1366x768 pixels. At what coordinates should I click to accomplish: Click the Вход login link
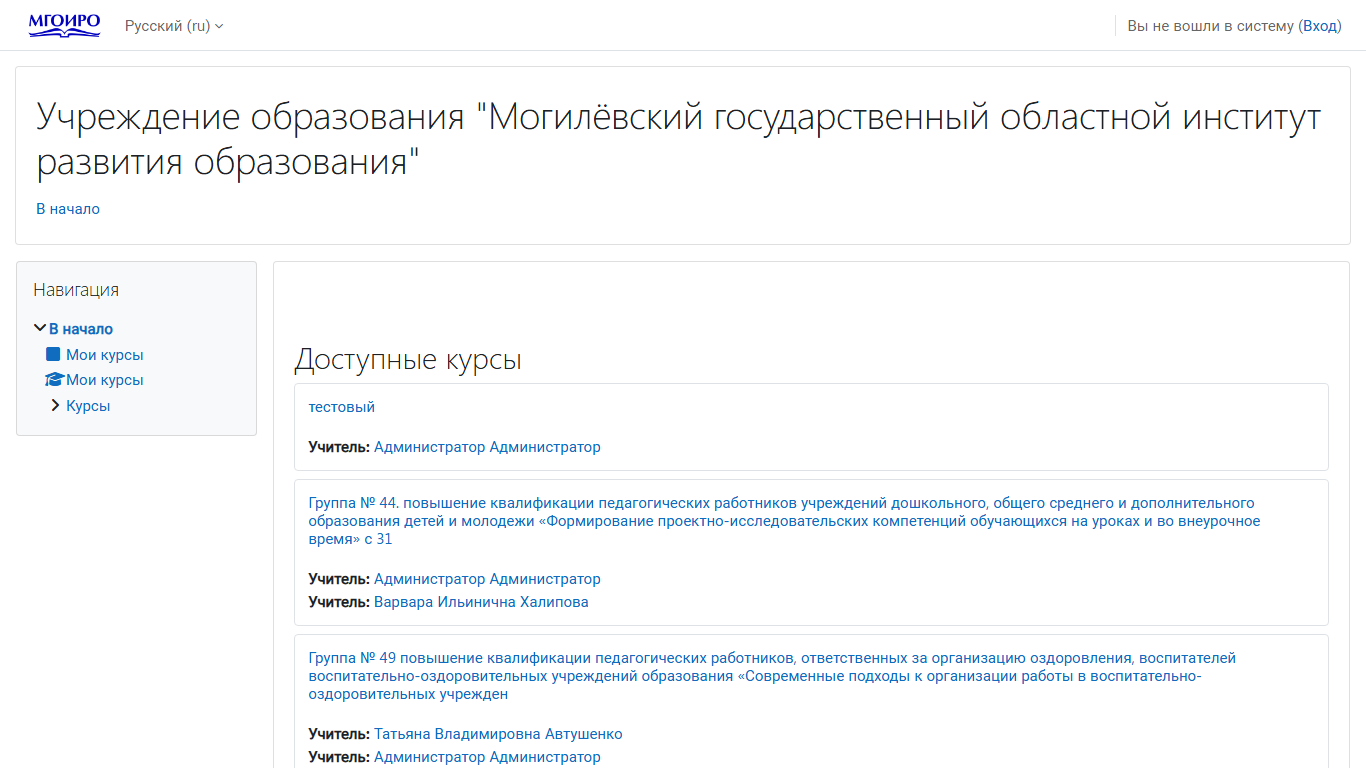coord(1320,26)
